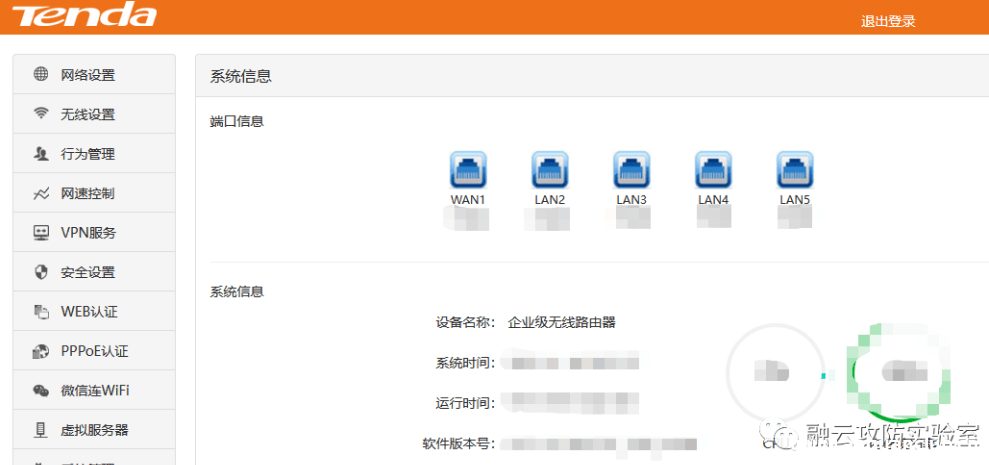Click the WiFi icon for 无线设置
The height and width of the screenshot is (465, 989).
(x=41, y=114)
